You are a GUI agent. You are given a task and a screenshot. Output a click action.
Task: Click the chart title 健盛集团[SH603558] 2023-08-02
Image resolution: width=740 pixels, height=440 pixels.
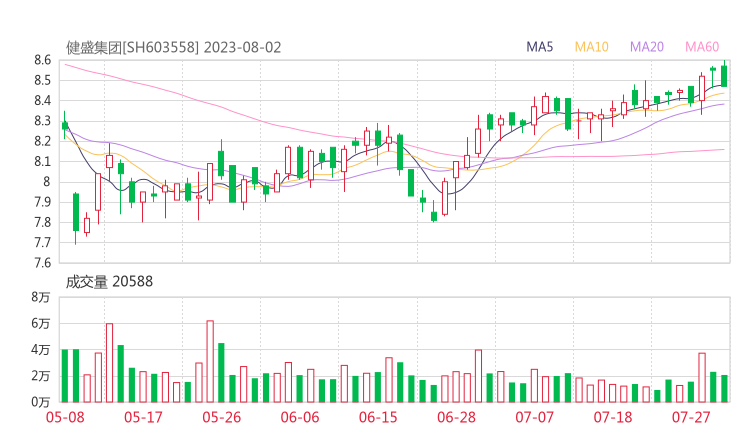[173, 47]
